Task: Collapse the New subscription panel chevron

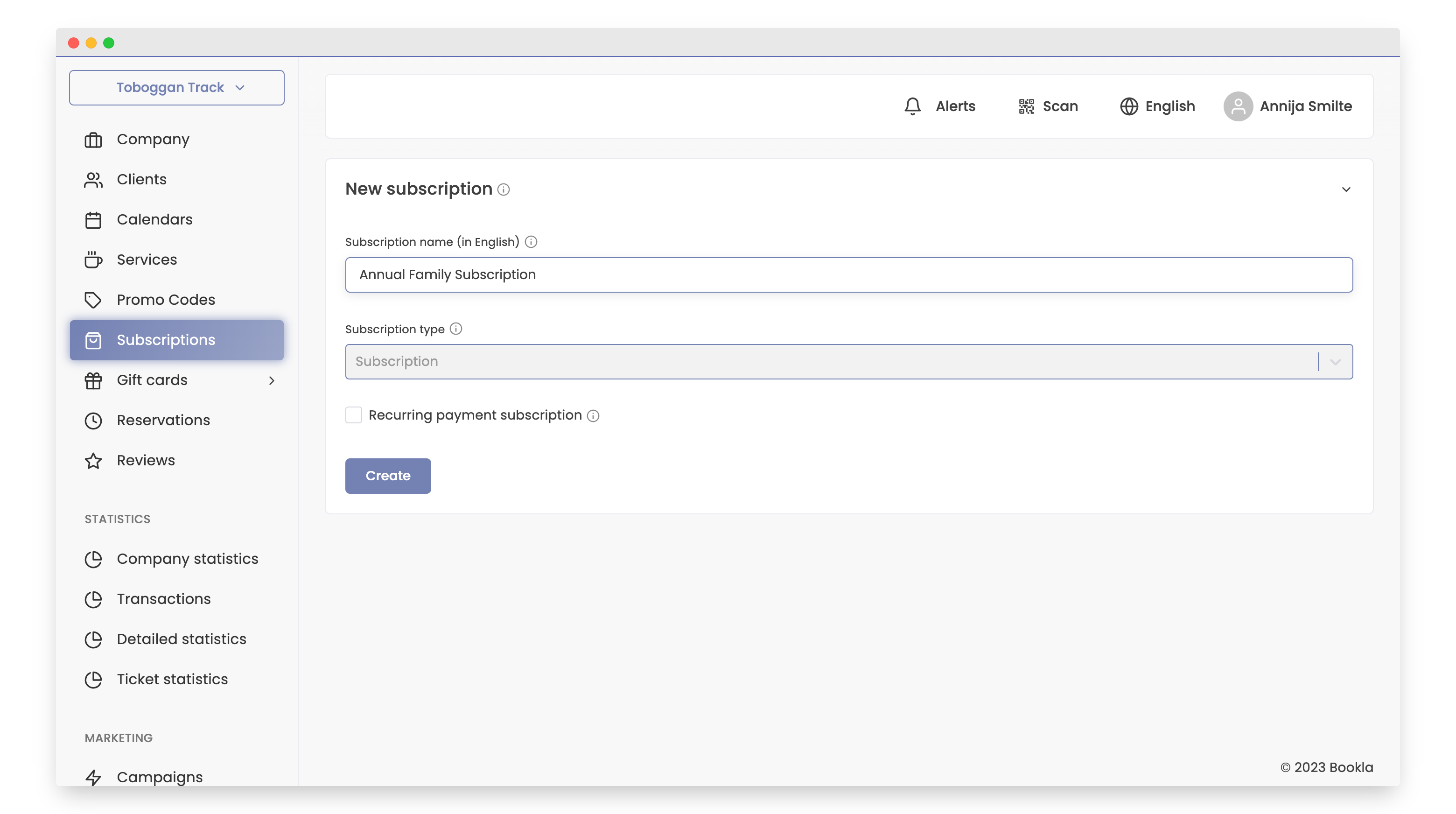Action: pos(1346,189)
